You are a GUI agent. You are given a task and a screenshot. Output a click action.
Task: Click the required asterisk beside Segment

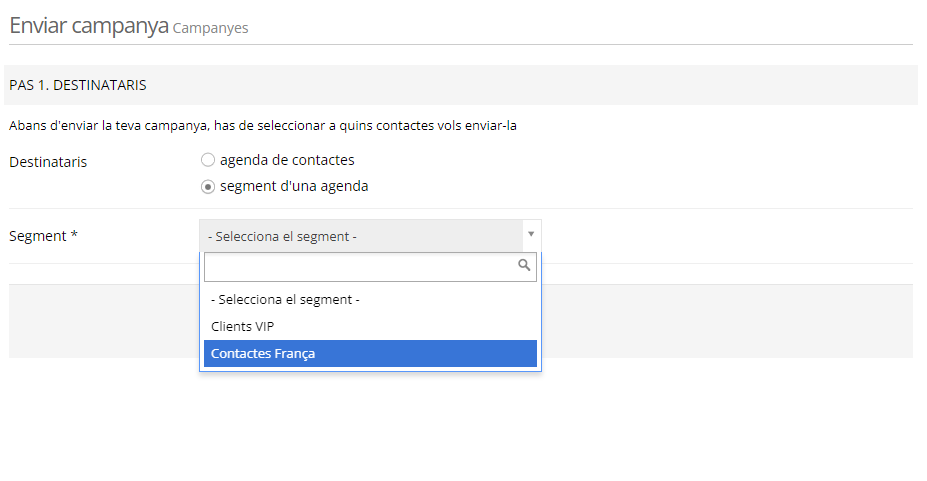(74, 236)
